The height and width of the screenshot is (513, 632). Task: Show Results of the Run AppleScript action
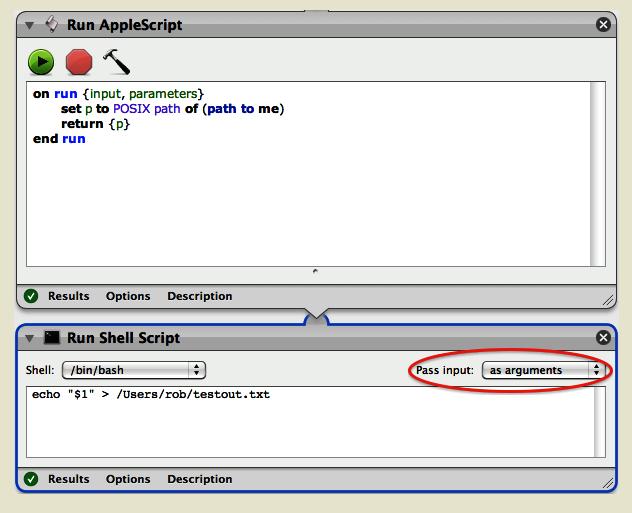pos(69,296)
